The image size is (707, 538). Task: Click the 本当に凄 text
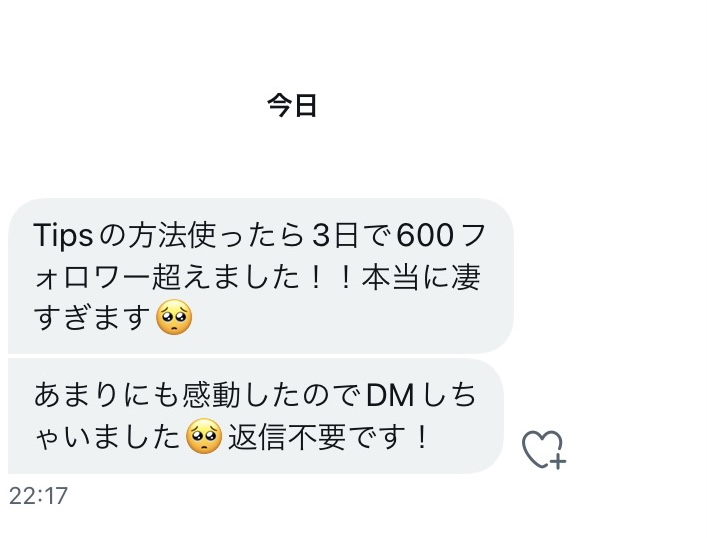pos(421,277)
